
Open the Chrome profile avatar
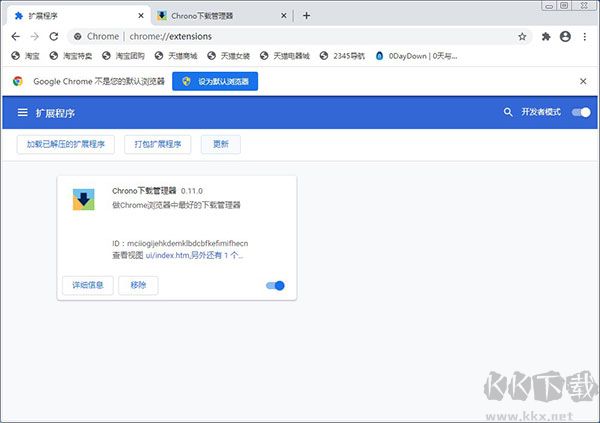pos(565,36)
